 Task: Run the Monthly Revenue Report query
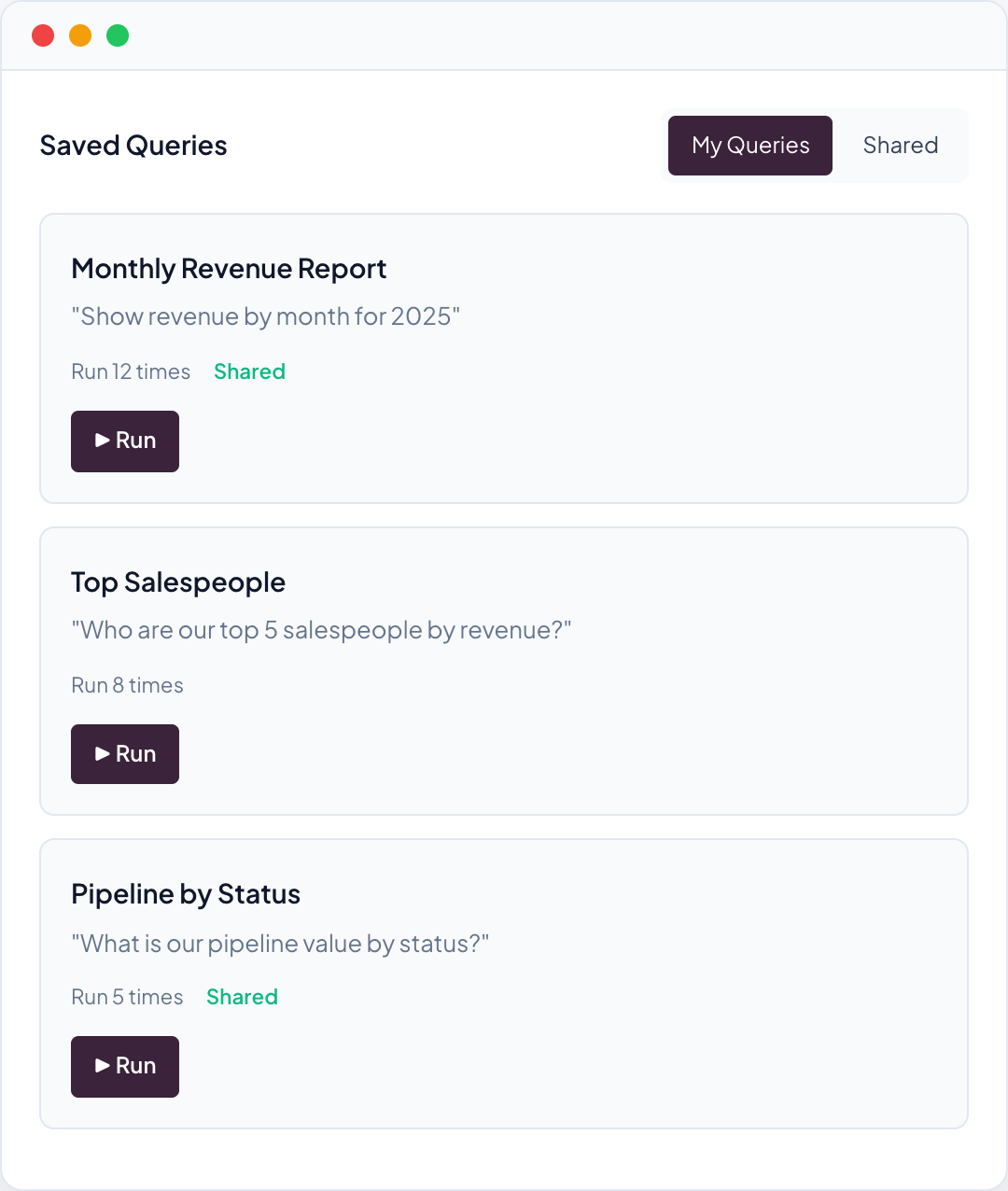[124, 441]
